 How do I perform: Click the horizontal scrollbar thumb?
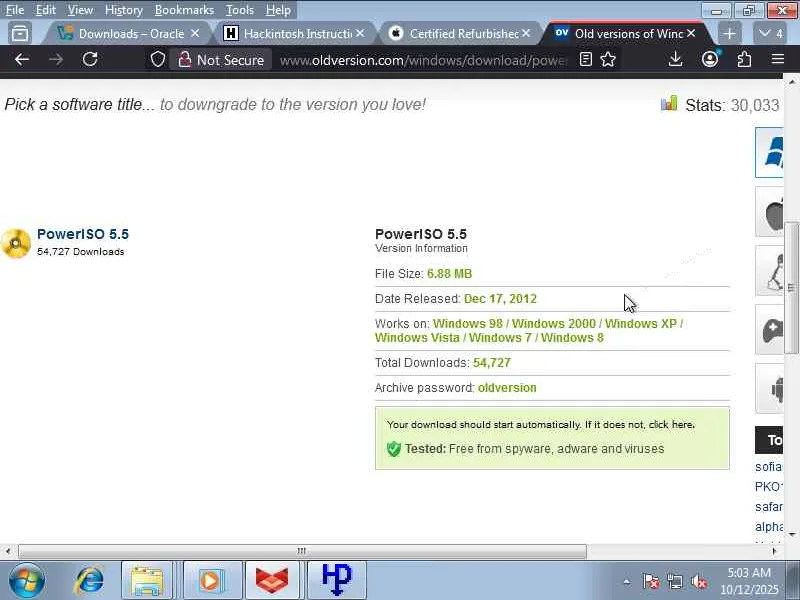pos(302,551)
